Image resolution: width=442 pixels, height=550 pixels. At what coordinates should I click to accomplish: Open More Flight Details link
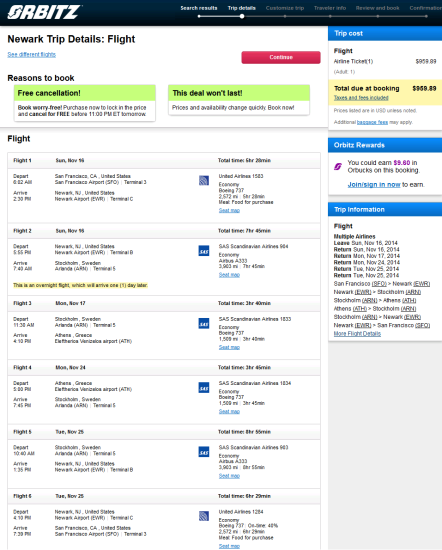pos(357,334)
